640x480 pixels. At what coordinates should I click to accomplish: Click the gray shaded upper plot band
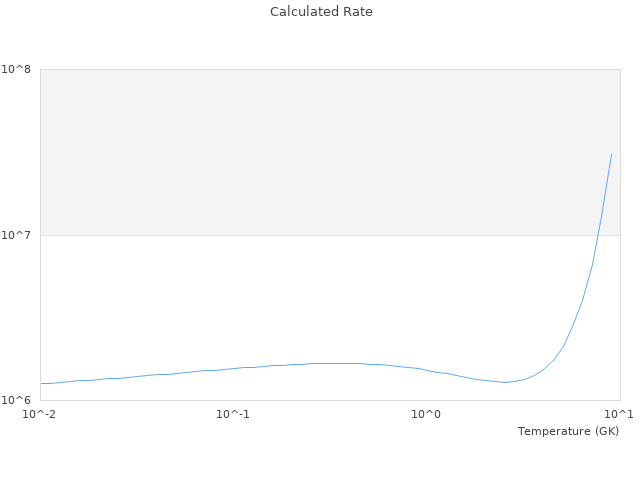tap(300, 150)
